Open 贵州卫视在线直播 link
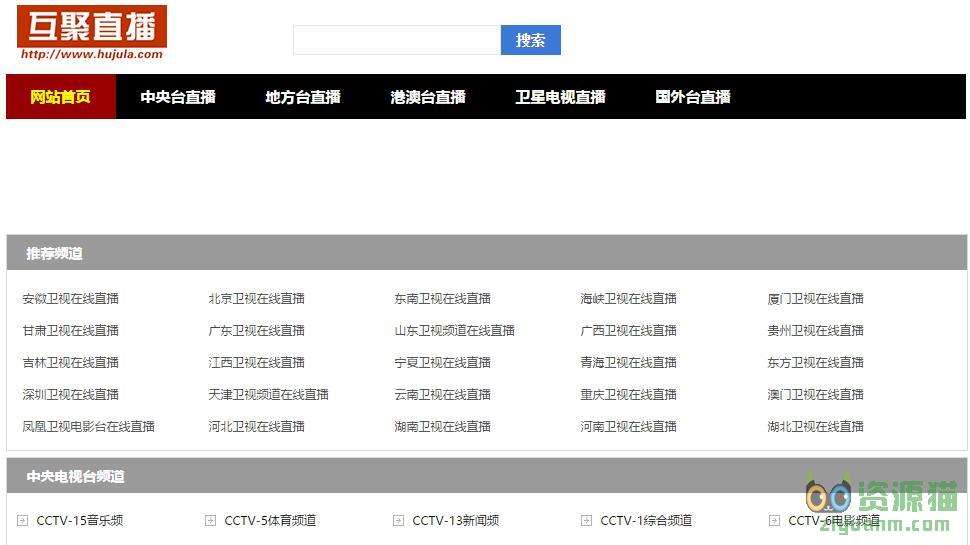This screenshot has height=545, width=970. click(x=815, y=331)
